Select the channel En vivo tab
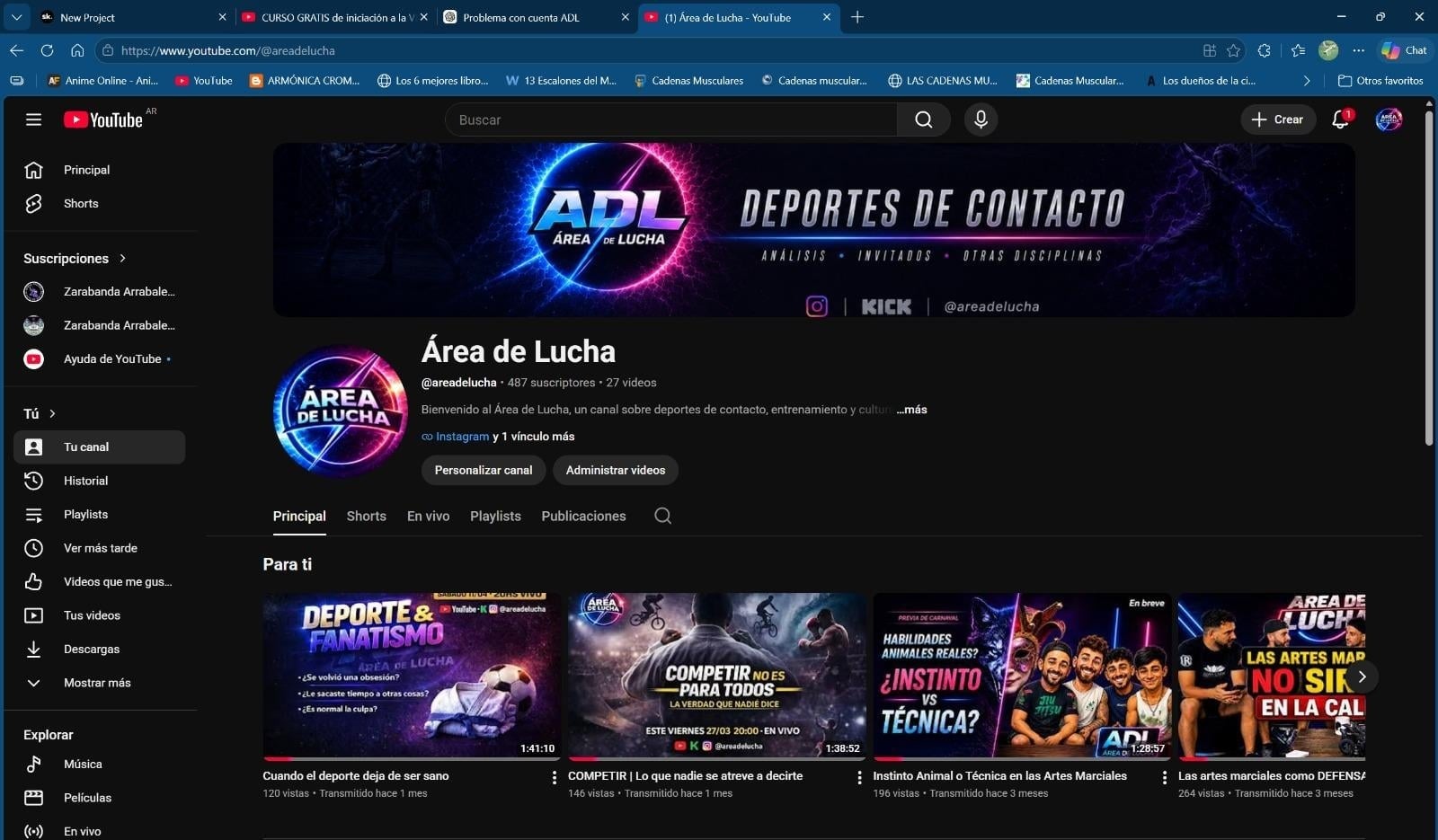Viewport: 1438px width, 840px height. click(x=428, y=516)
